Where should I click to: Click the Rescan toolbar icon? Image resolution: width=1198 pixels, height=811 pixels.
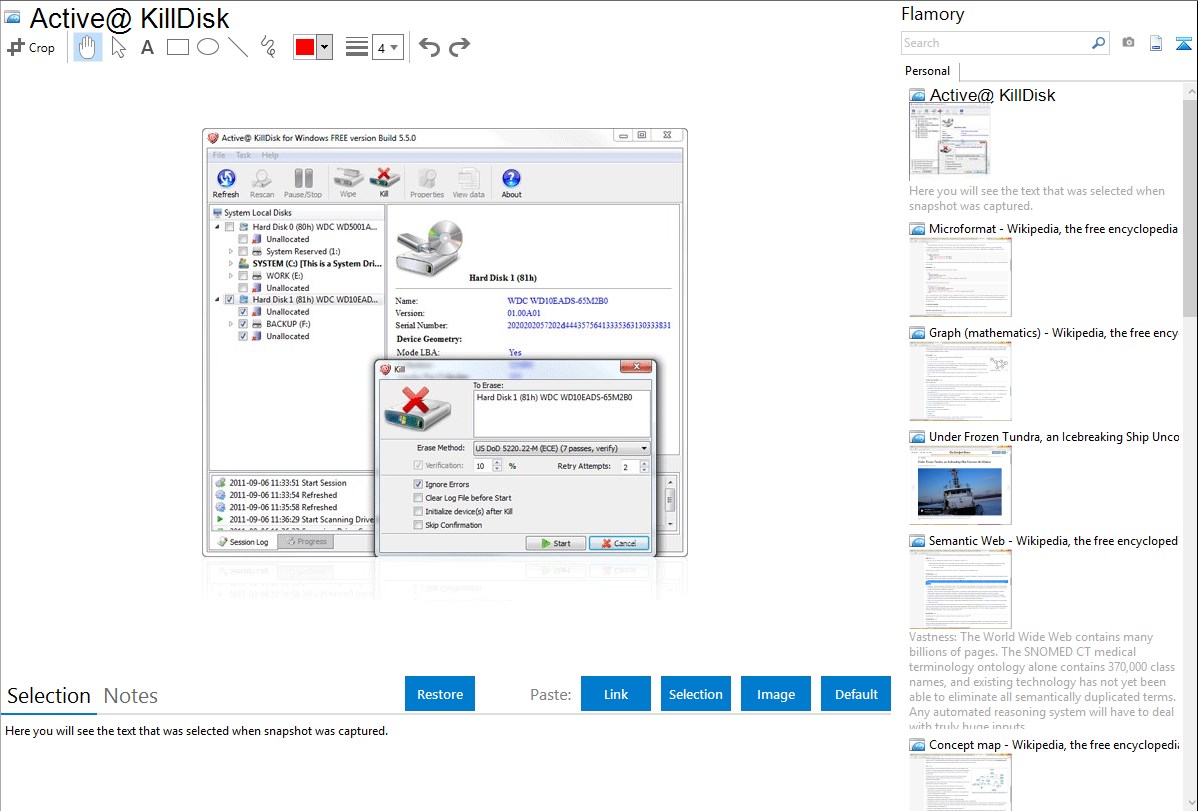point(262,183)
